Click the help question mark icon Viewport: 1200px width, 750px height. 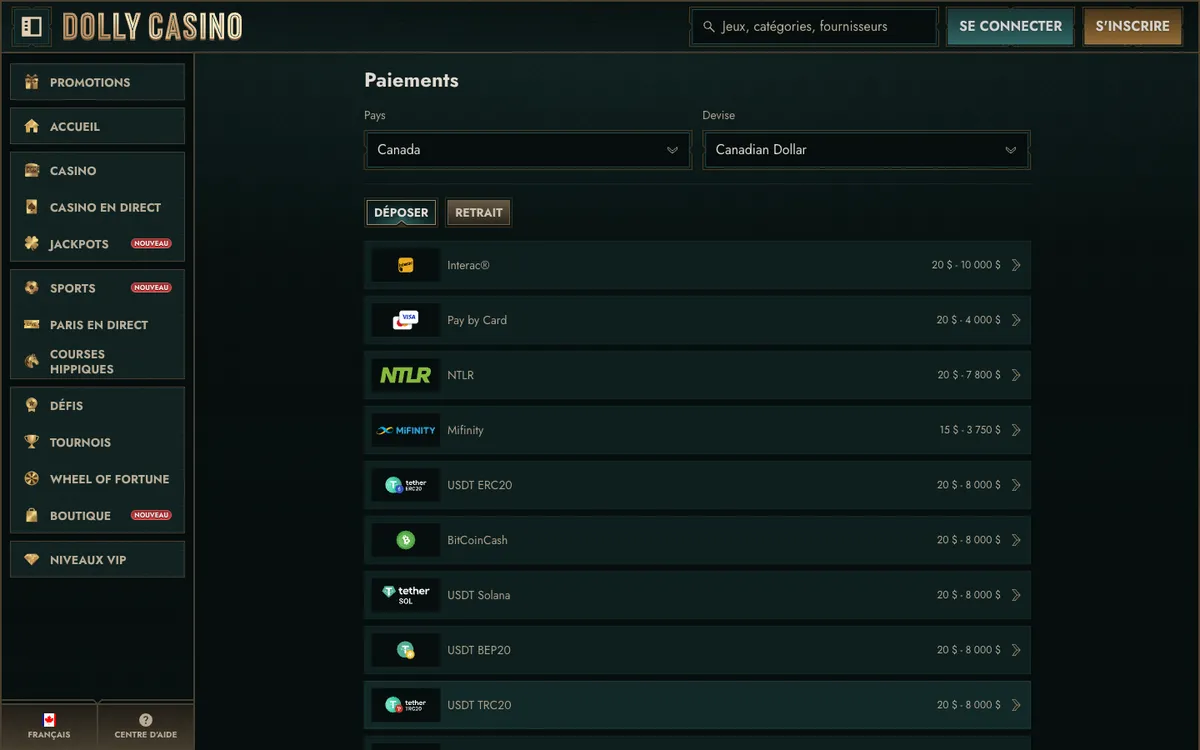point(146,720)
